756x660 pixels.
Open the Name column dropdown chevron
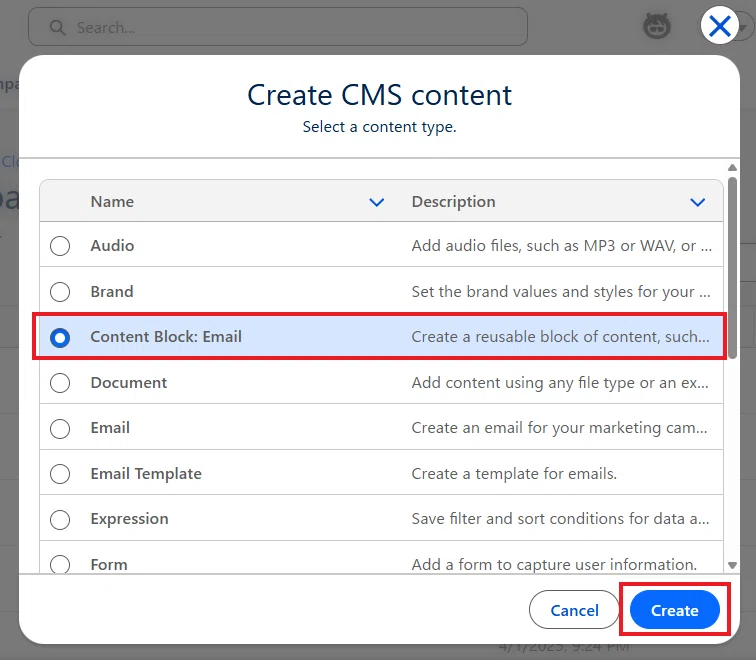click(377, 202)
